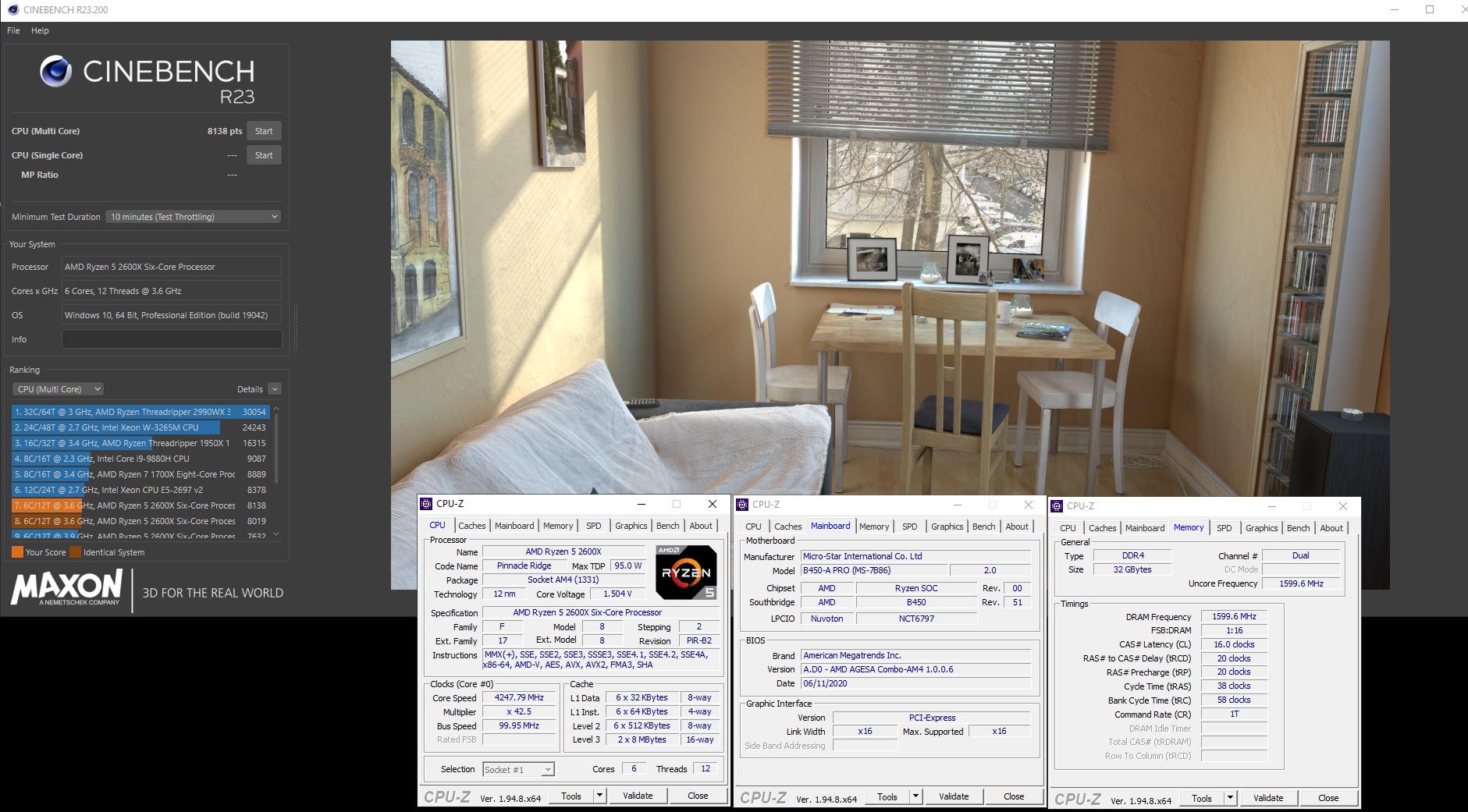1468x812 pixels.
Task: Click the MAXON logo at the bottom left
Action: pos(66,587)
